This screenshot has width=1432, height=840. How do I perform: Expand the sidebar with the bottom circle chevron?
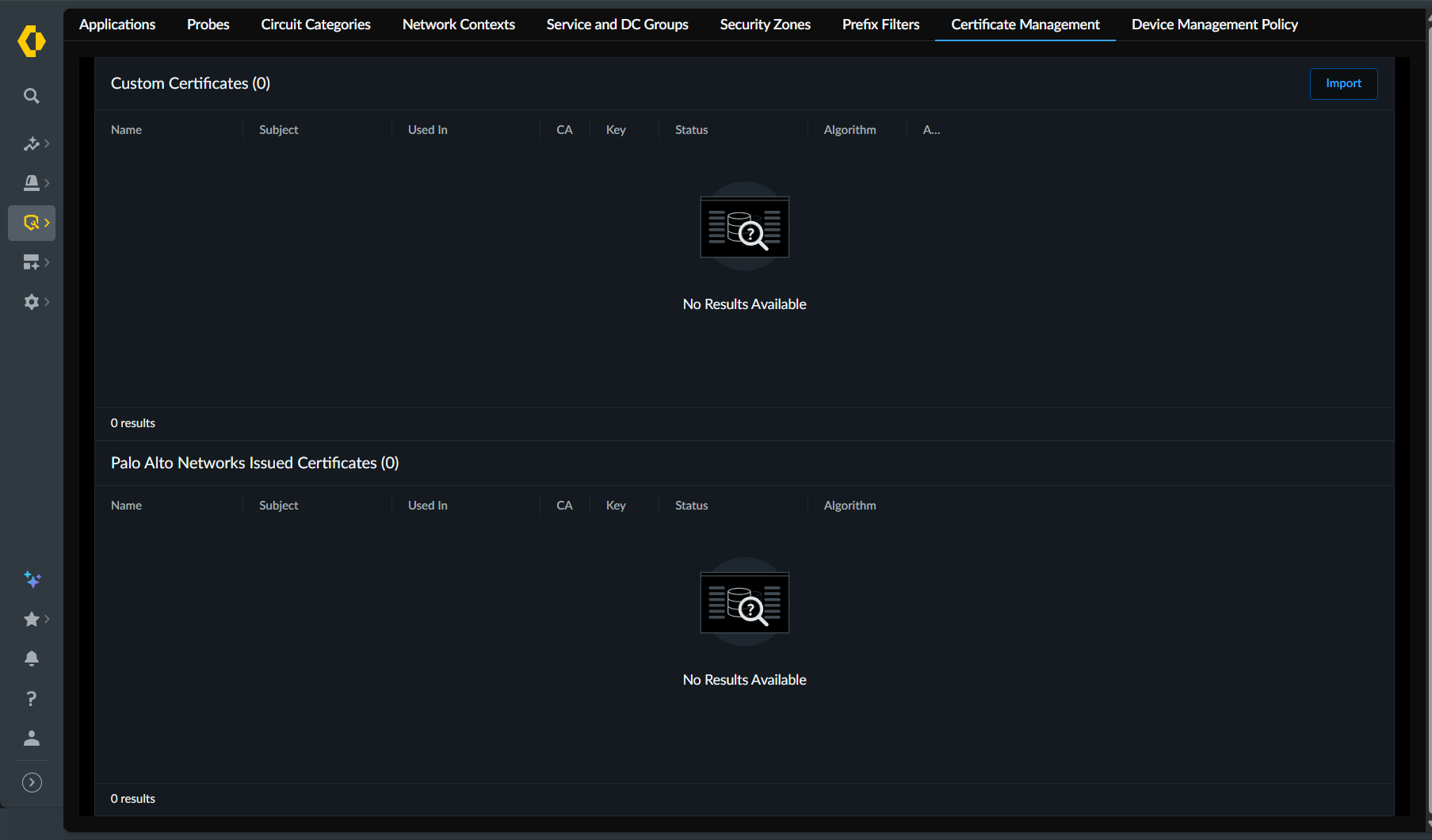tap(32, 782)
